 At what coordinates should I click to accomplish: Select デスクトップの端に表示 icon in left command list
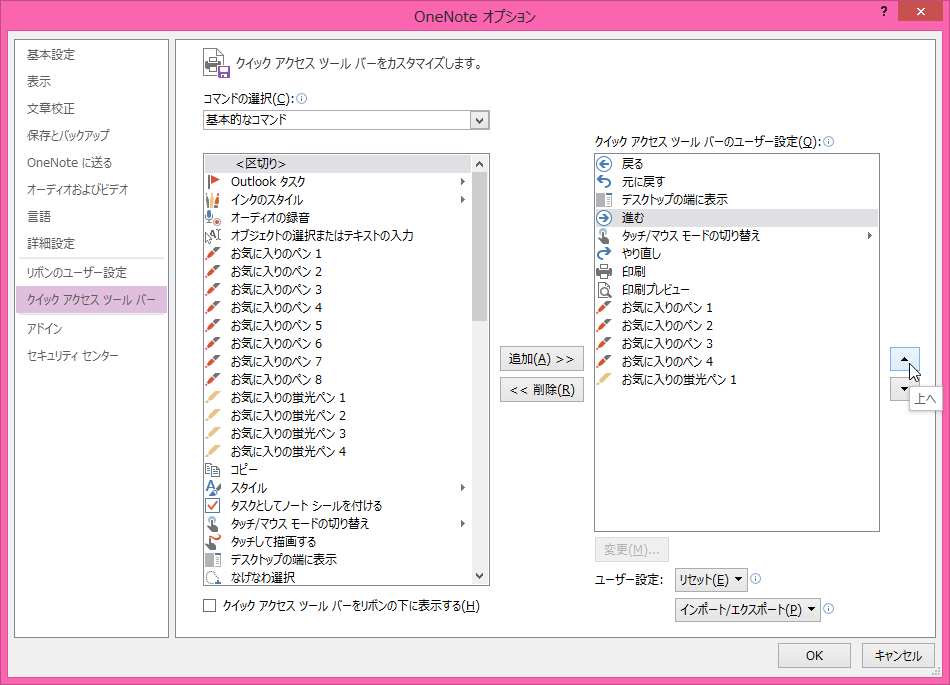[213, 559]
